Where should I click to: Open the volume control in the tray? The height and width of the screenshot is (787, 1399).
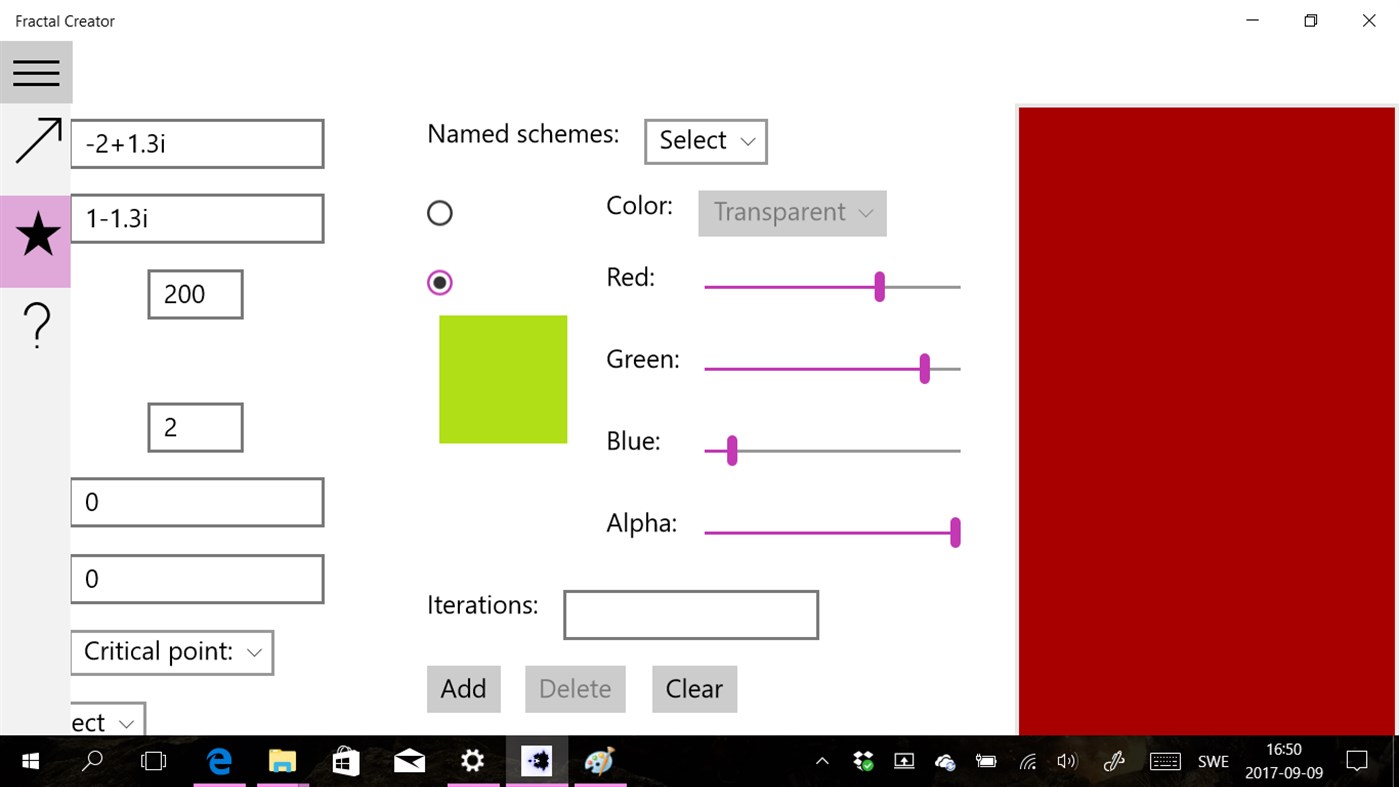click(x=1066, y=761)
